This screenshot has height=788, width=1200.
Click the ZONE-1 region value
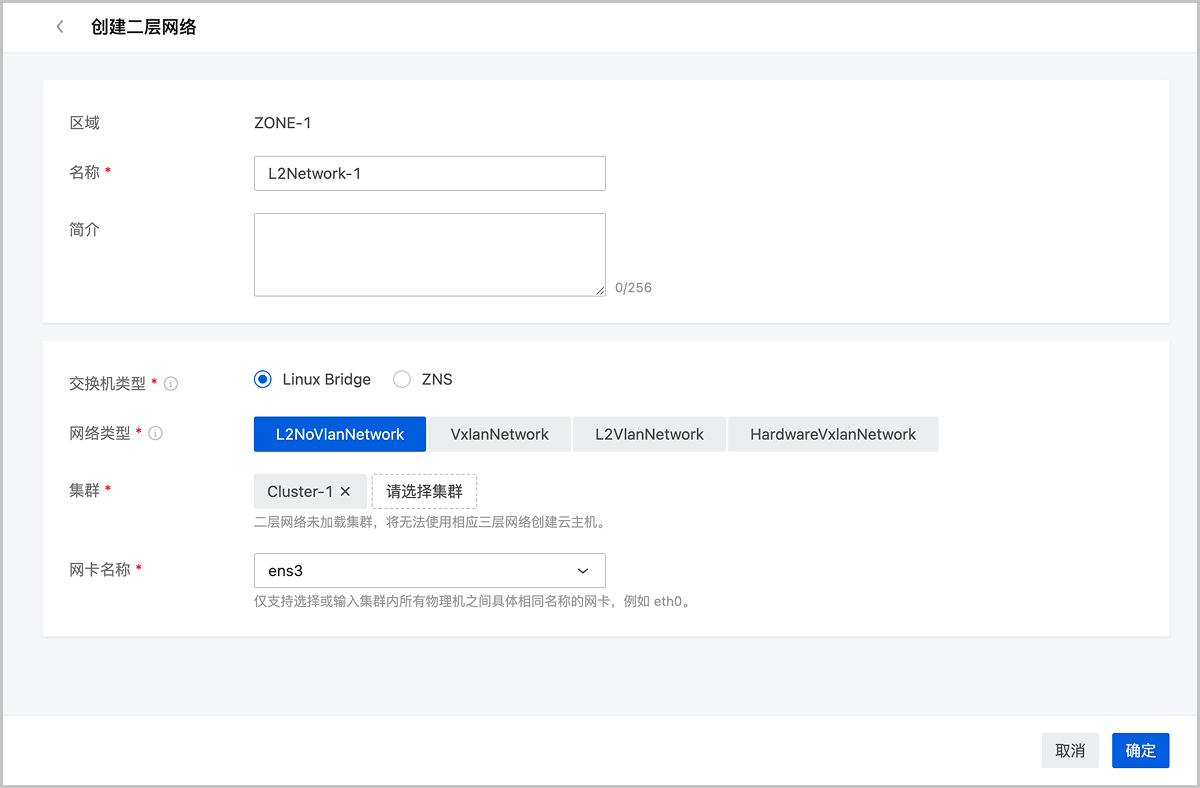[283, 123]
